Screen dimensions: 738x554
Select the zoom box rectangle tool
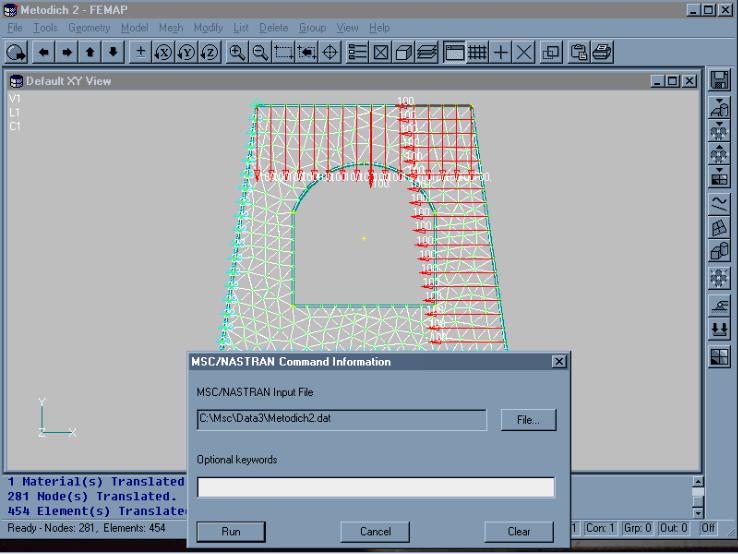tap(283, 52)
